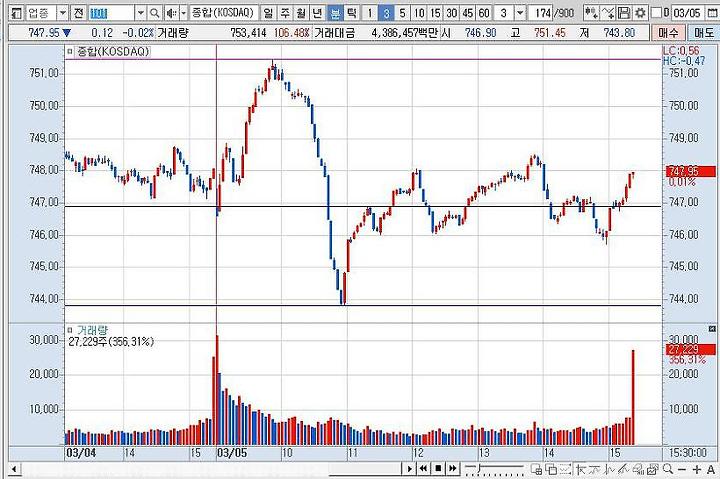
Task: Select the 년 (yearly) period tab
Action: point(317,13)
